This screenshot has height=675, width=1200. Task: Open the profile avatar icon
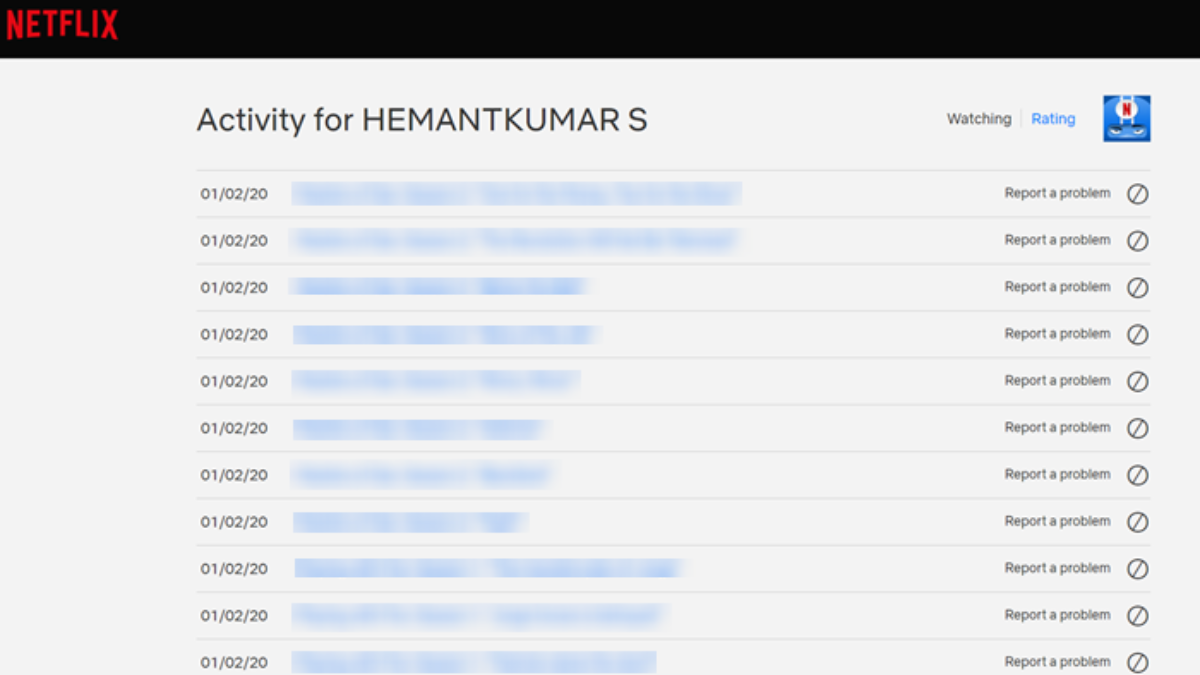[1126, 119]
